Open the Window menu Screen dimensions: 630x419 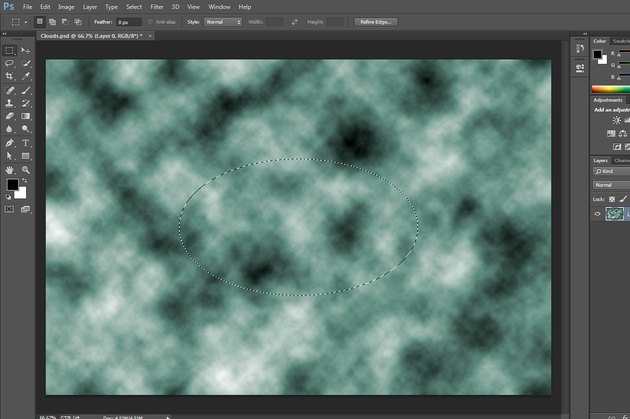click(x=219, y=7)
